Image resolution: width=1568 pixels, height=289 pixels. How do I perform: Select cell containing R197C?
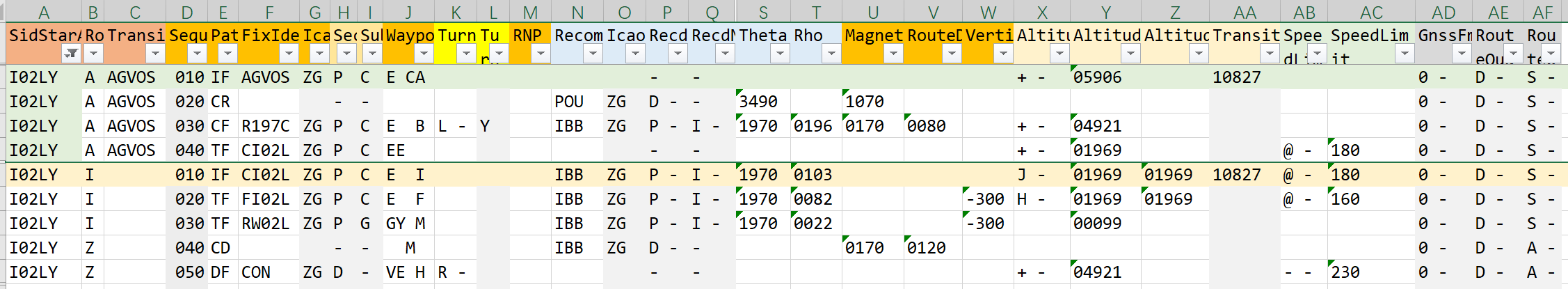click(x=265, y=126)
